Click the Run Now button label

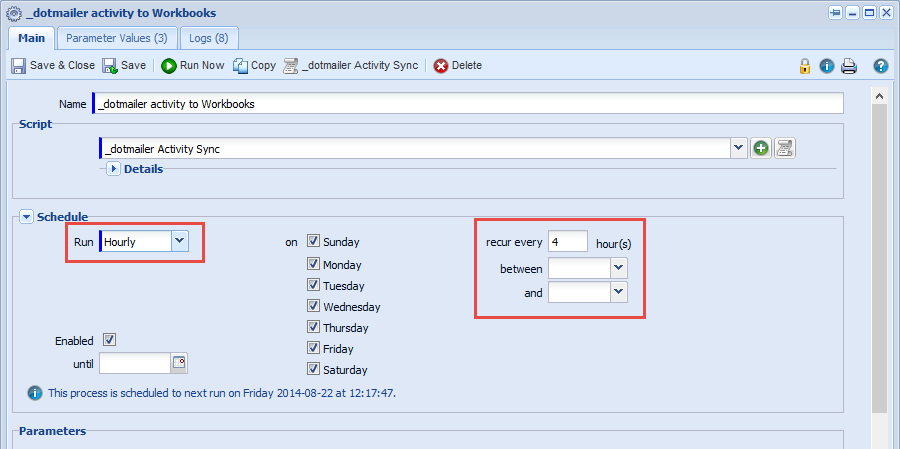[202, 65]
